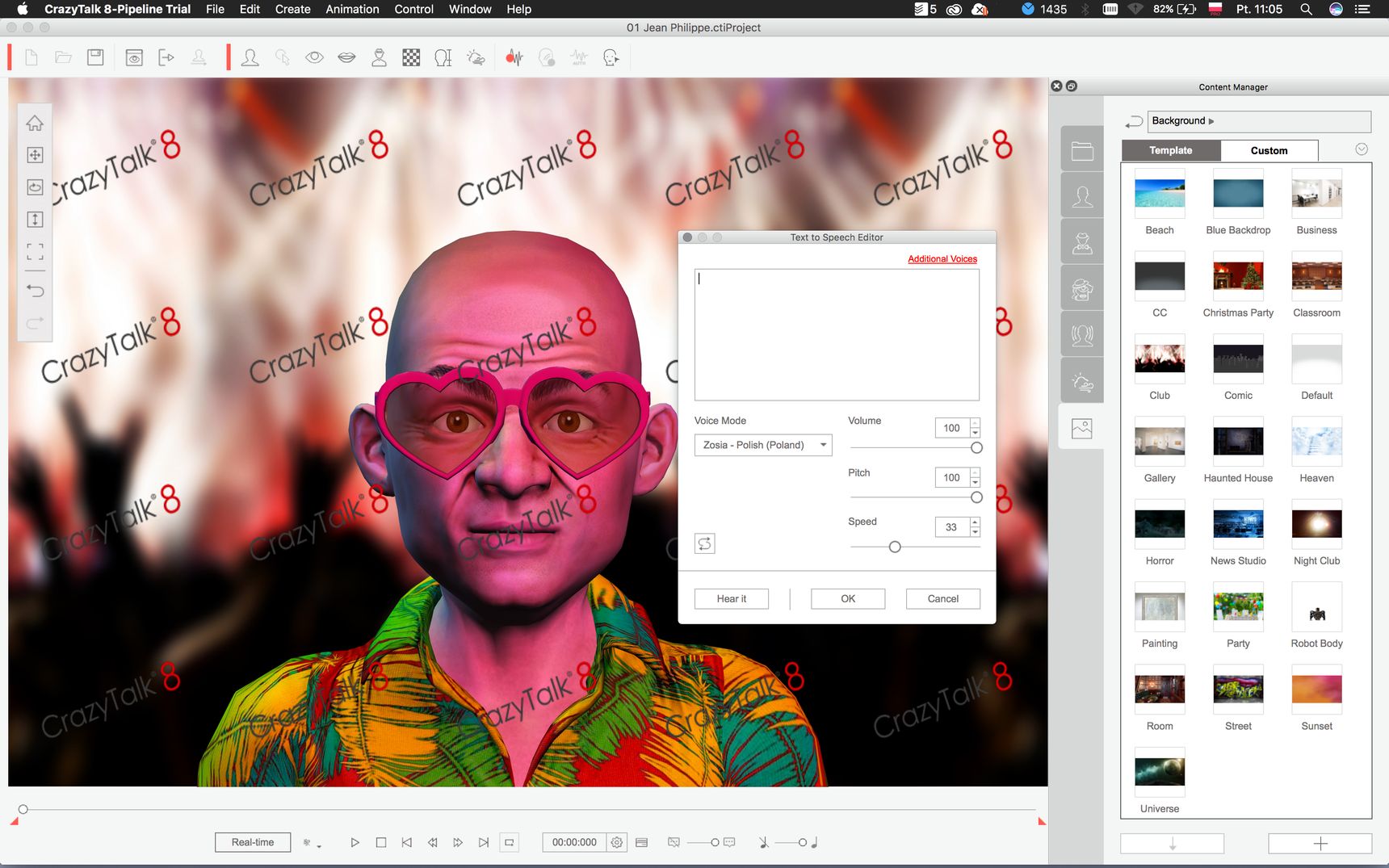Click Cancel in Text to Speech Editor
The image size is (1389, 868).
click(x=943, y=598)
